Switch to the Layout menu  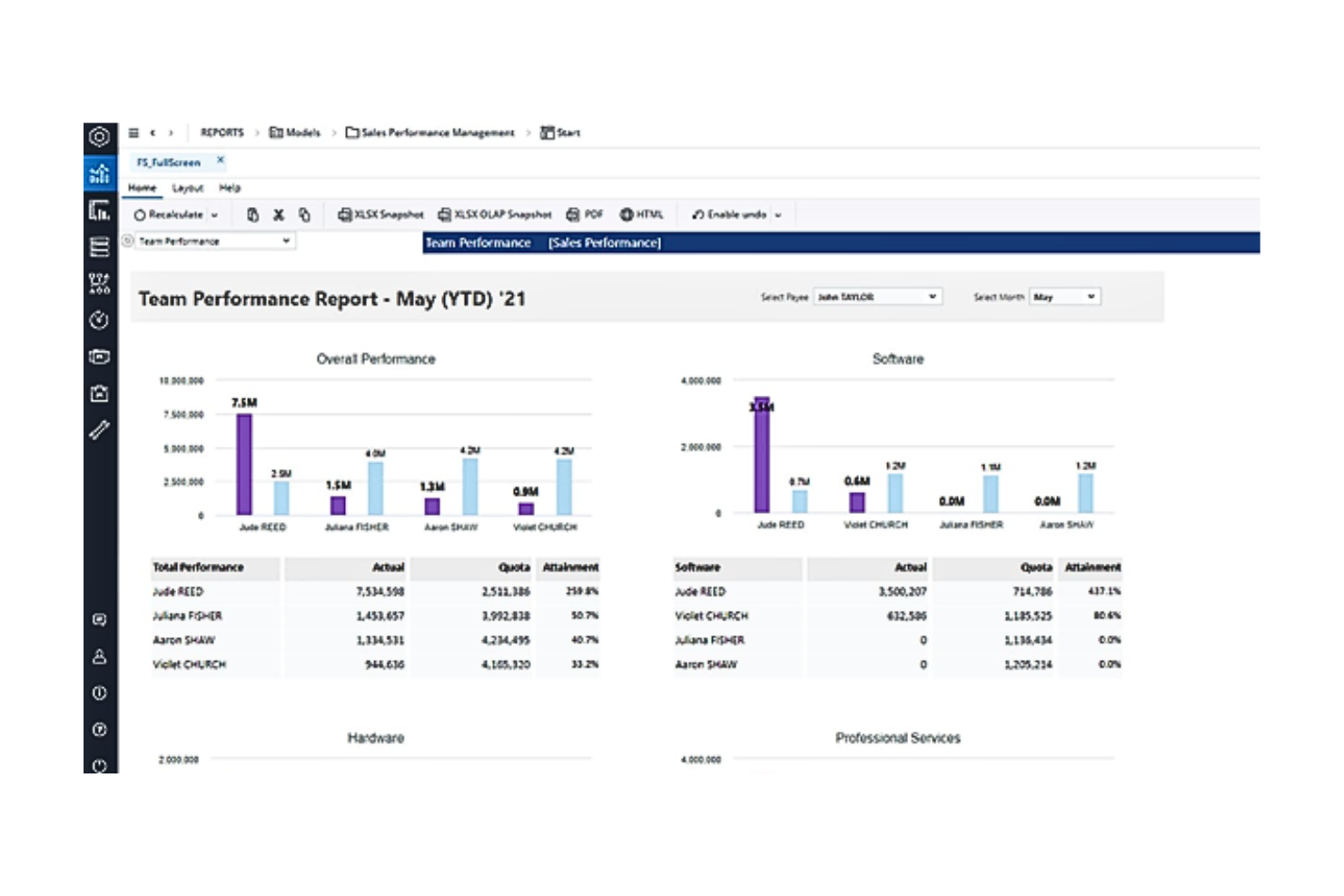pyautogui.click(x=188, y=188)
